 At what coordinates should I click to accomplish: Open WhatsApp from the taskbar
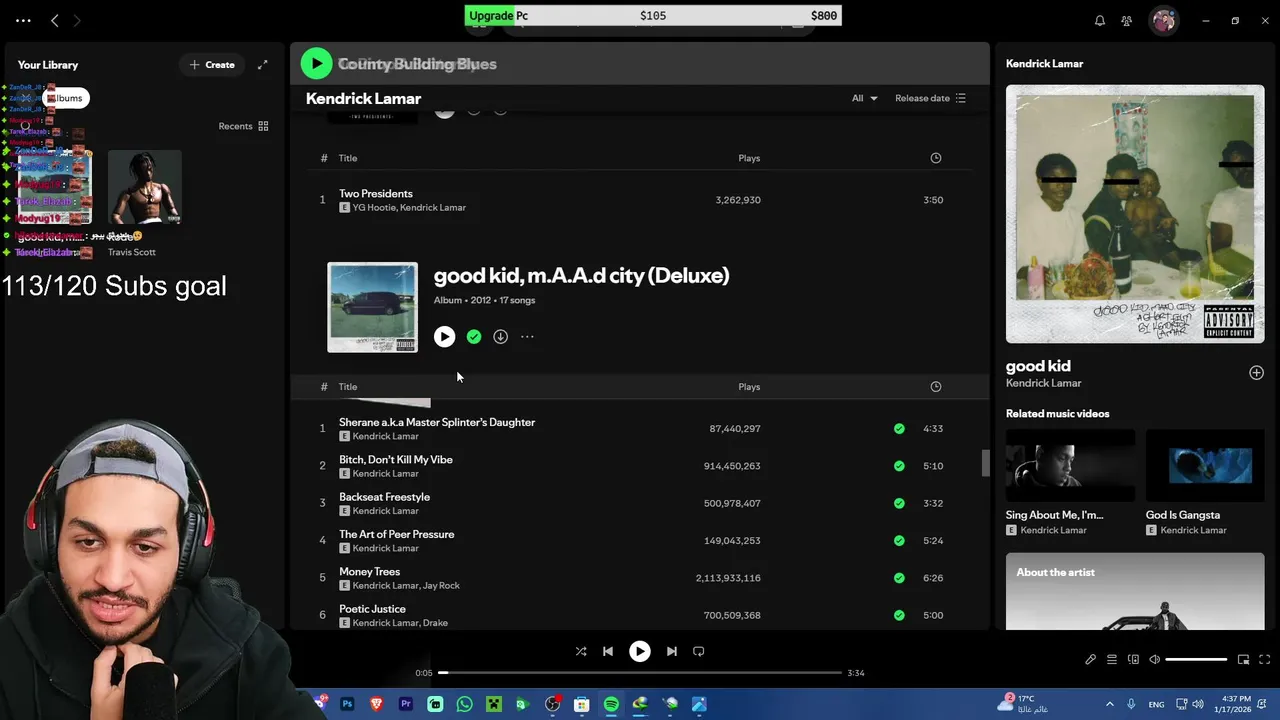click(464, 704)
